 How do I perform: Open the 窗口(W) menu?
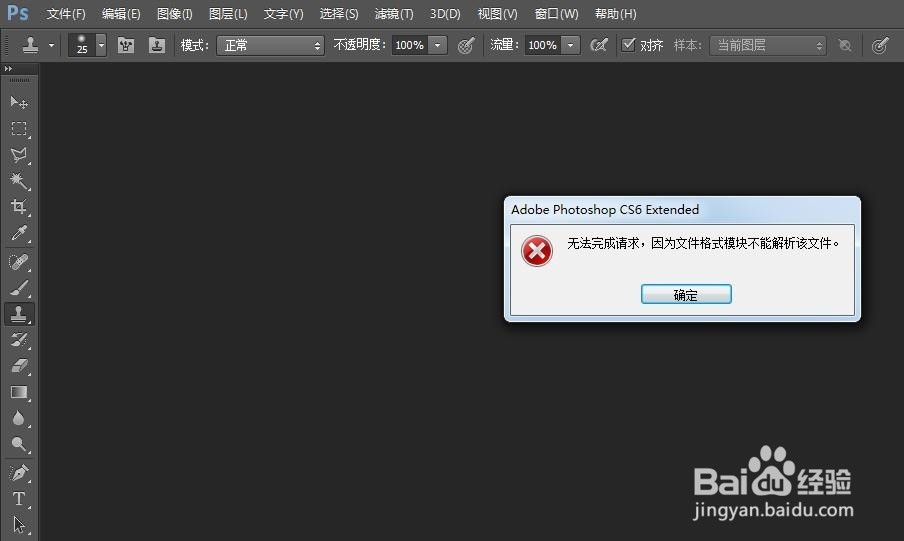pyautogui.click(x=556, y=14)
